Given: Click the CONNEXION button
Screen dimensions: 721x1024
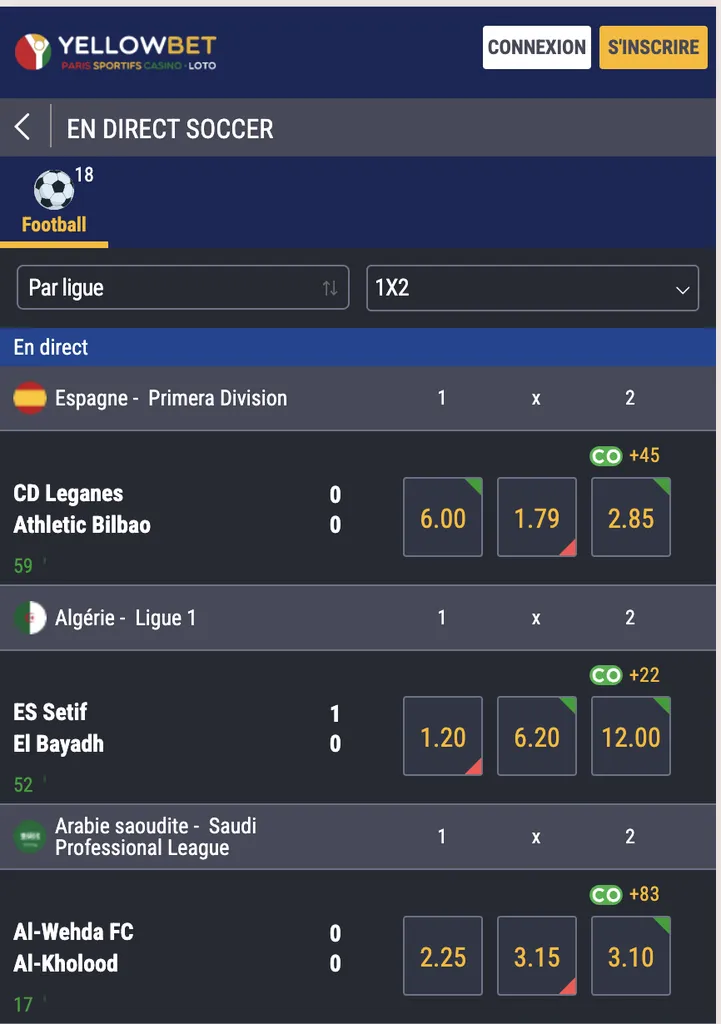Looking at the screenshot, I should pyautogui.click(x=536, y=47).
